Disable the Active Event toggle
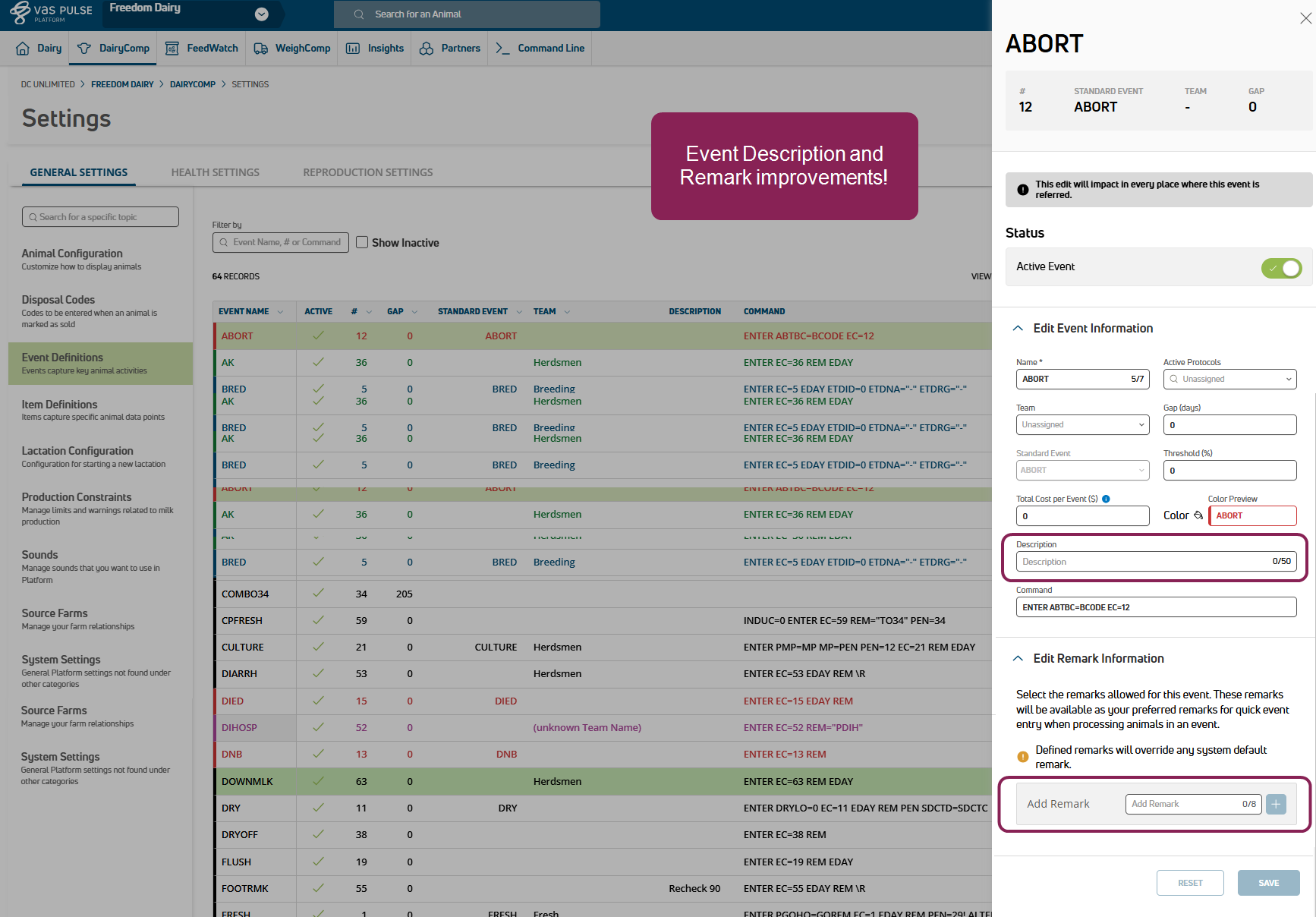 [1281, 268]
